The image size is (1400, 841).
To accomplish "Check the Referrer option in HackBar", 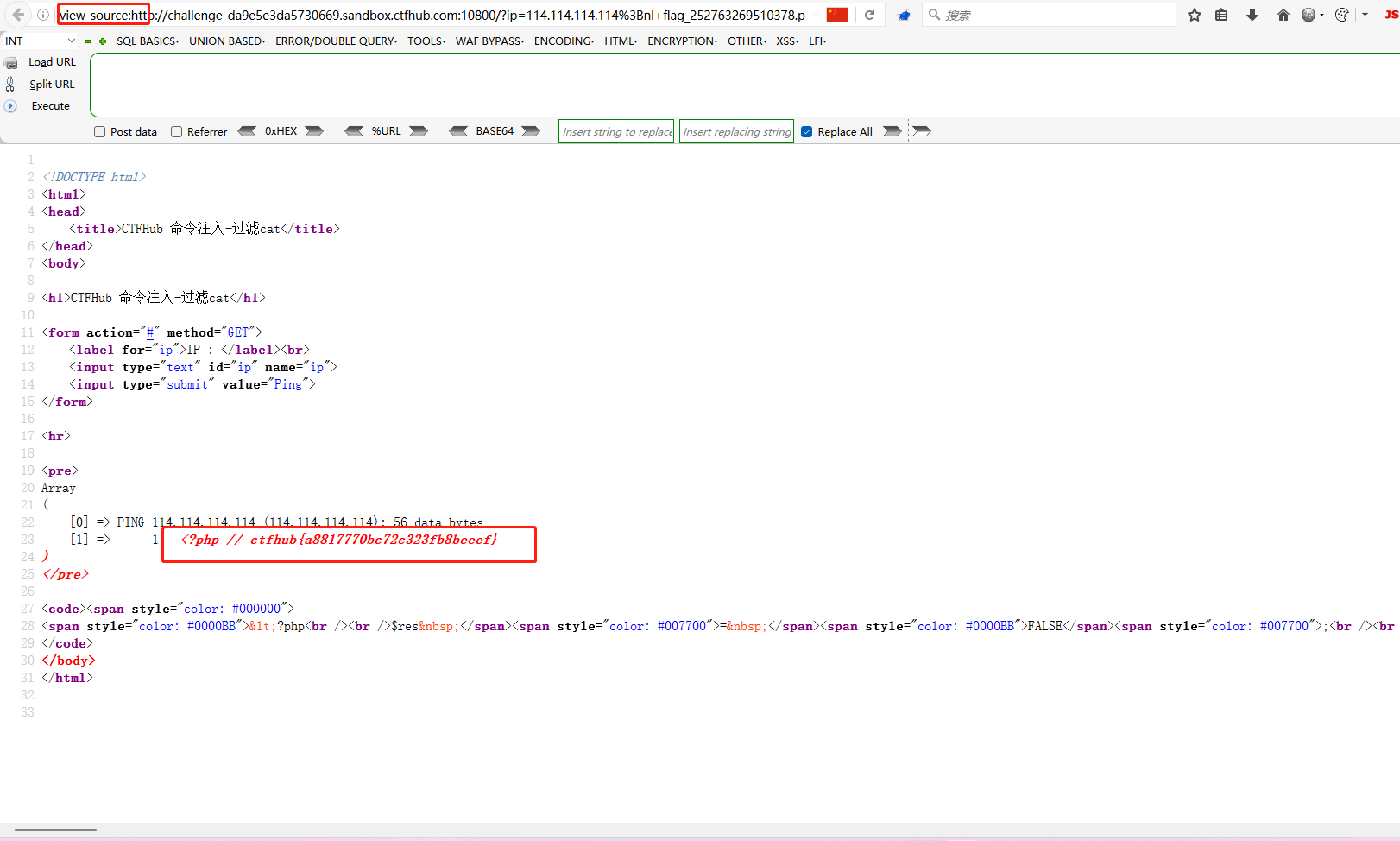I will coord(175,131).
